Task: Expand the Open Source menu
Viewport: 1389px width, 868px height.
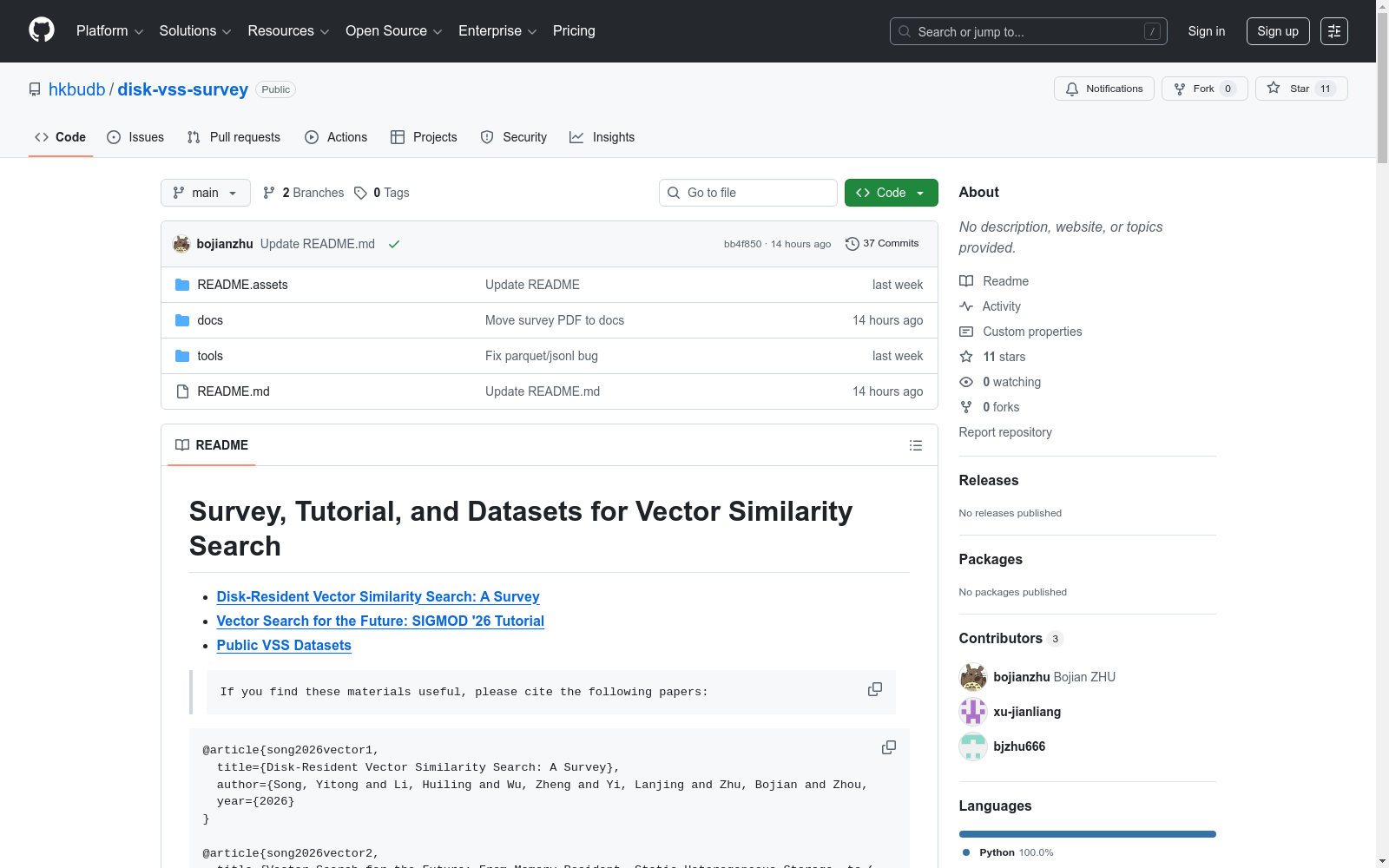Action: tap(394, 31)
